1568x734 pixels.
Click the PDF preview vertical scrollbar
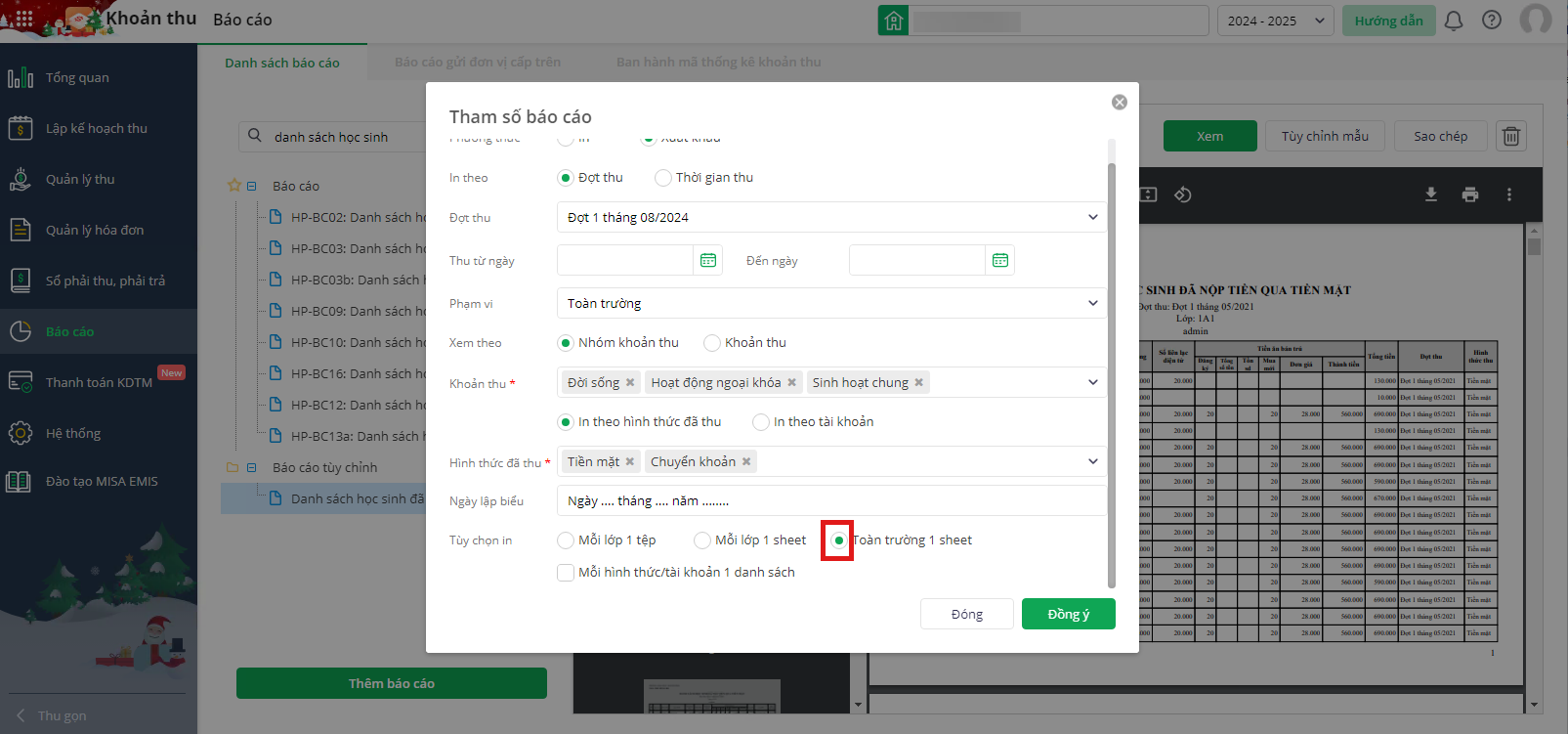[x=1534, y=246]
